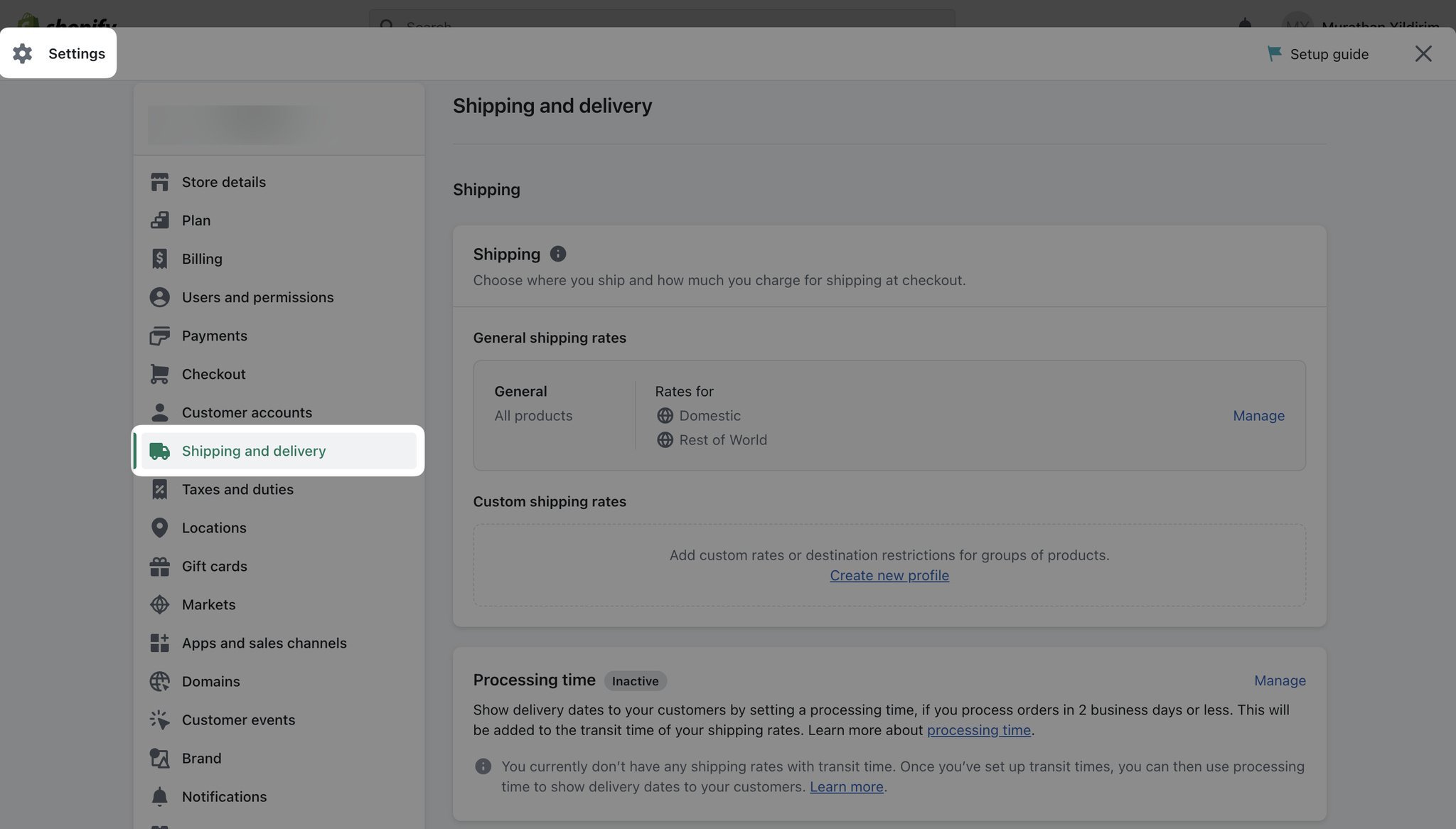
Task: Open Customer events settings
Action: pyautogui.click(x=279, y=720)
